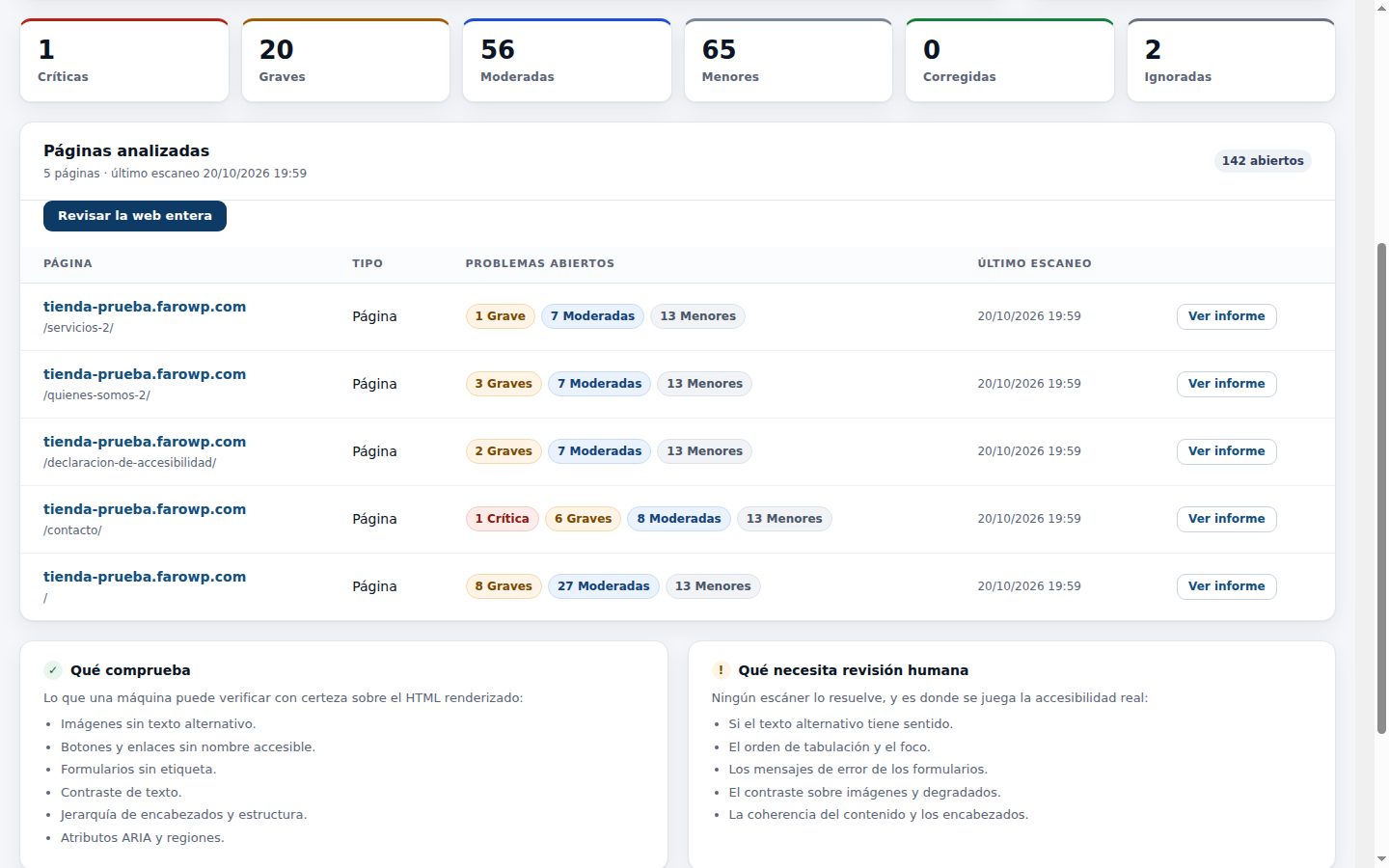Viewport: 1389px width, 868px height.
Task: Click the 20 Graves summary card
Action: pos(345,60)
